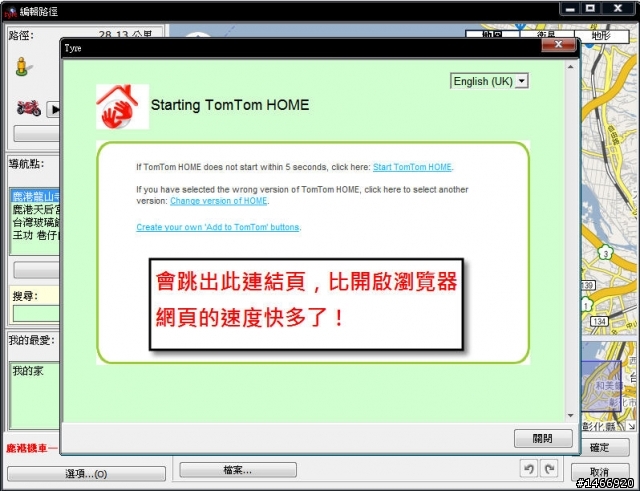Click the red motorcycle icon
The height and width of the screenshot is (491, 640).
pos(29,108)
